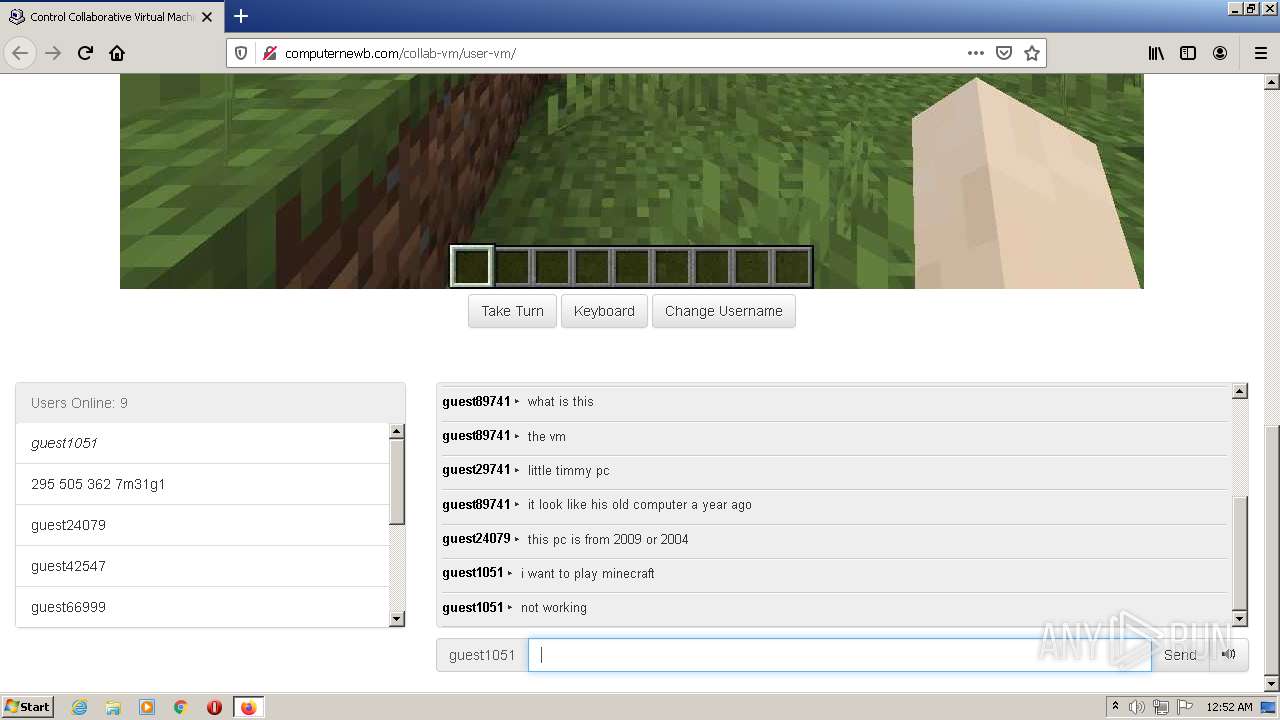Open tracking protection shield icon
Image resolution: width=1280 pixels, height=720 pixels.
pyautogui.click(x=241, y=53)
